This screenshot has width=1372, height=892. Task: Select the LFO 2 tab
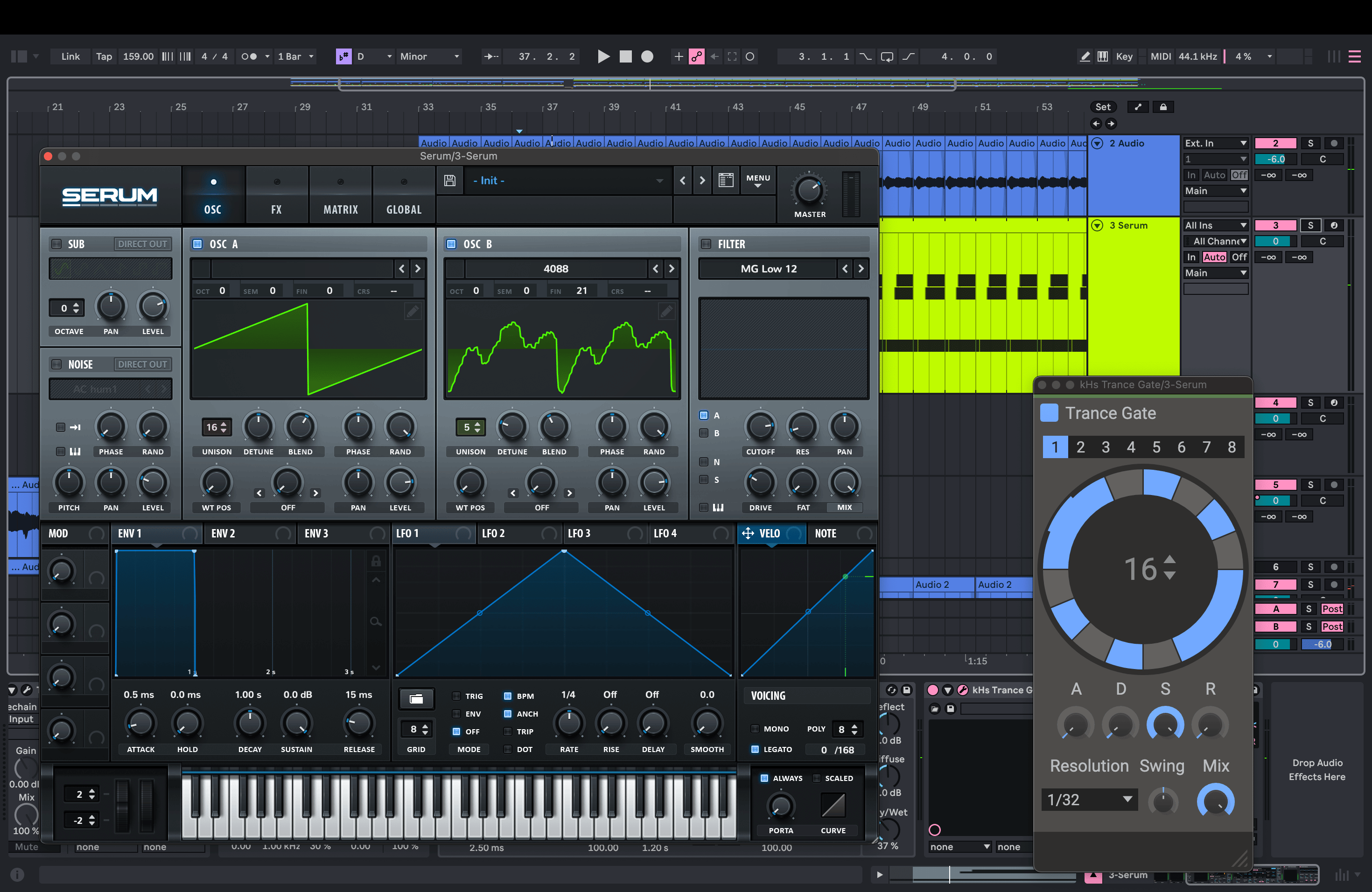pos(519,534)
